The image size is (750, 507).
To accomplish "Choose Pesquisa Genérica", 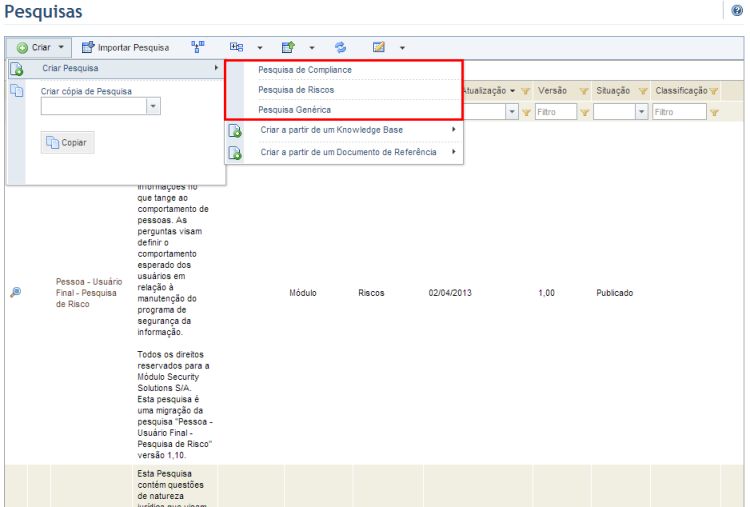I will pyautogui.click(x=295, y=110).
